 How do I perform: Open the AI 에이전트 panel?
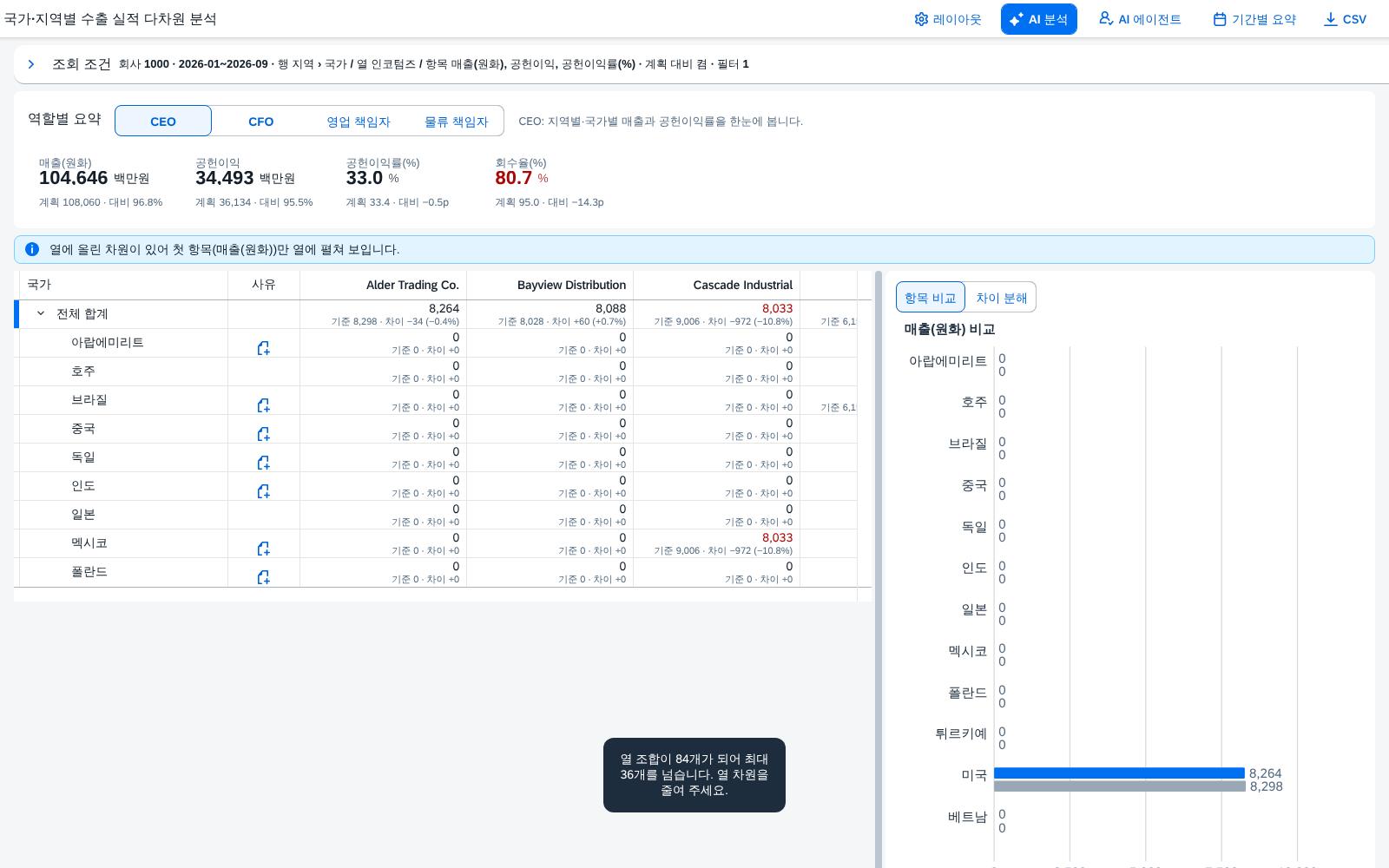click(x=1140, y=19)
